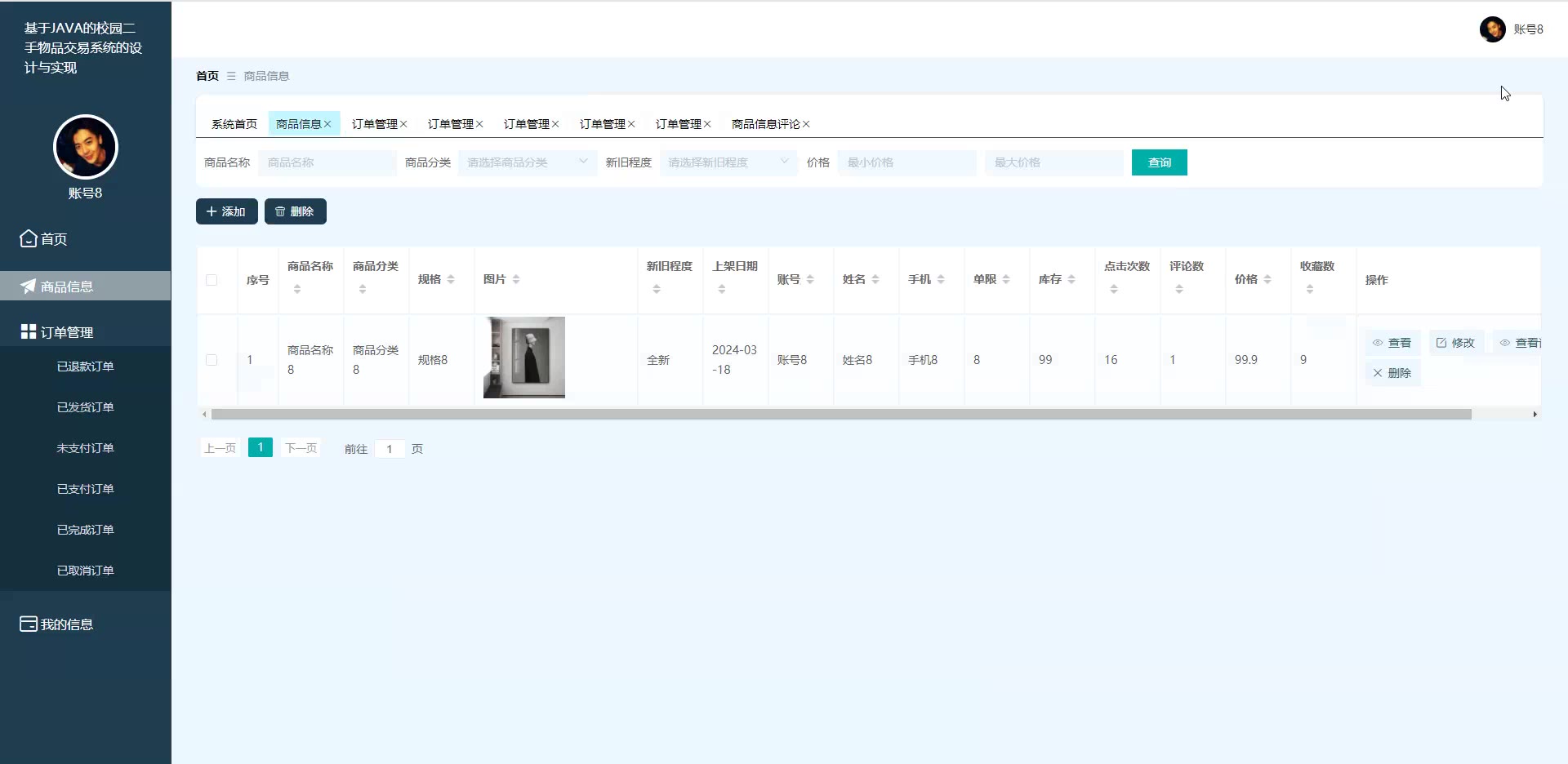Image resolution: width=1568 pixels, height=764 pixels.
Task: Open 已完成订单 in sidebar
Action: pyautogui.click(x=86, y=530)
